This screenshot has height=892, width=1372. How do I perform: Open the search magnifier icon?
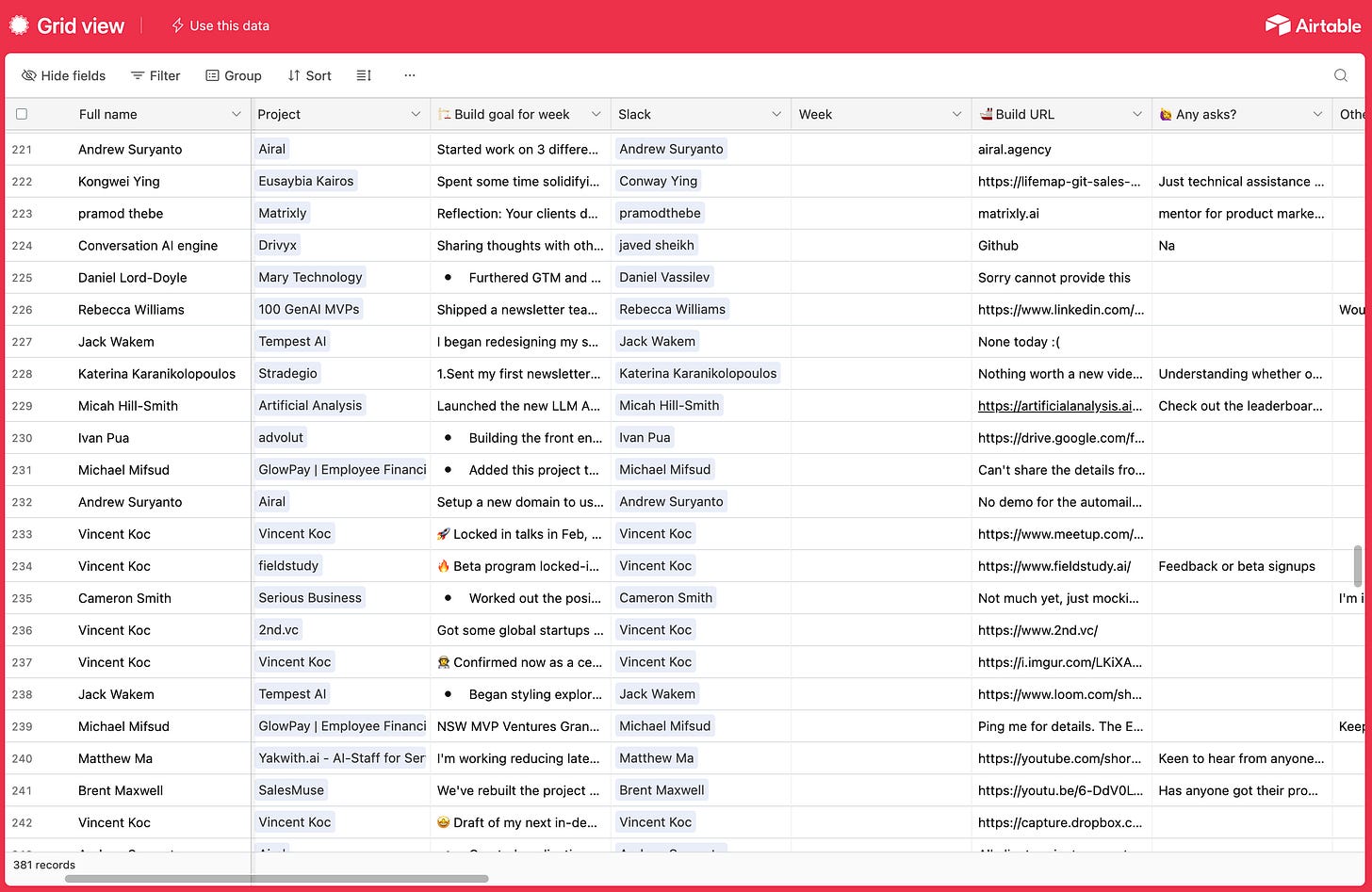coord(1341,75)
